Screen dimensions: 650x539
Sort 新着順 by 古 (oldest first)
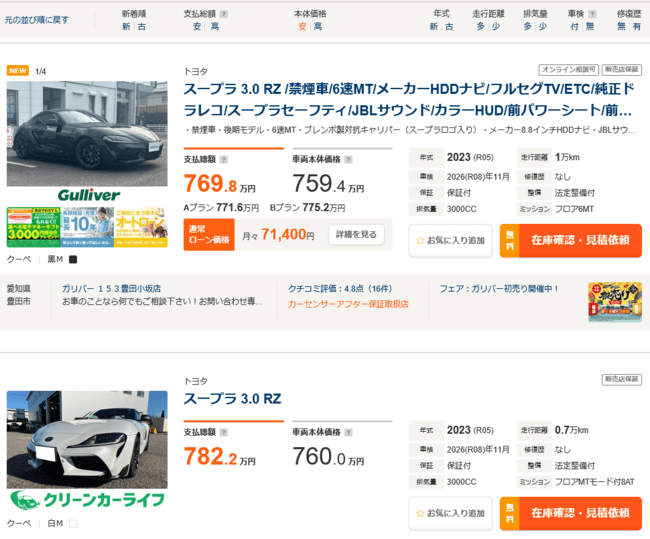click(141, 27)
